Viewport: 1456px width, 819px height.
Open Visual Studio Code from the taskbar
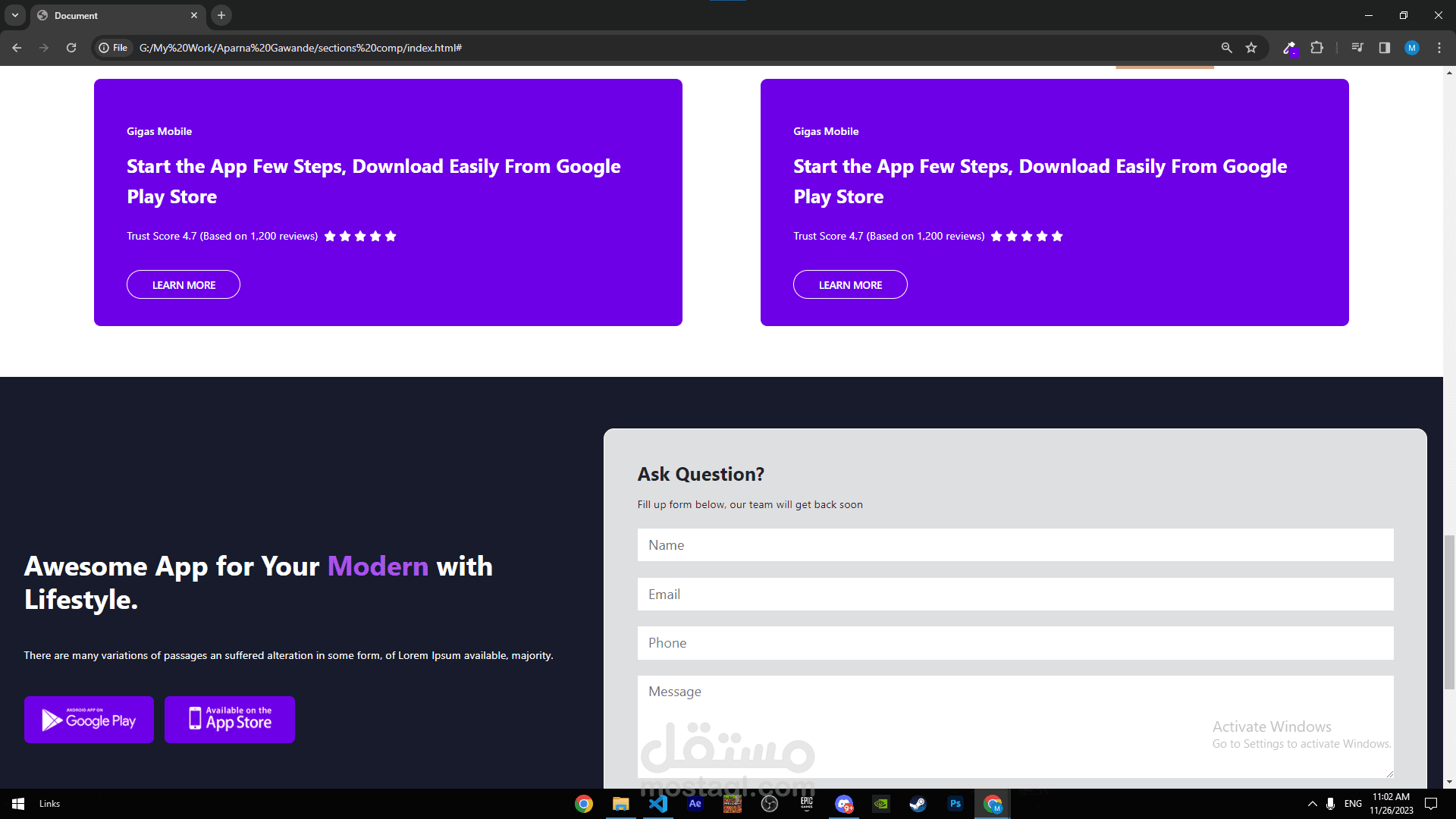coord(658,804)
